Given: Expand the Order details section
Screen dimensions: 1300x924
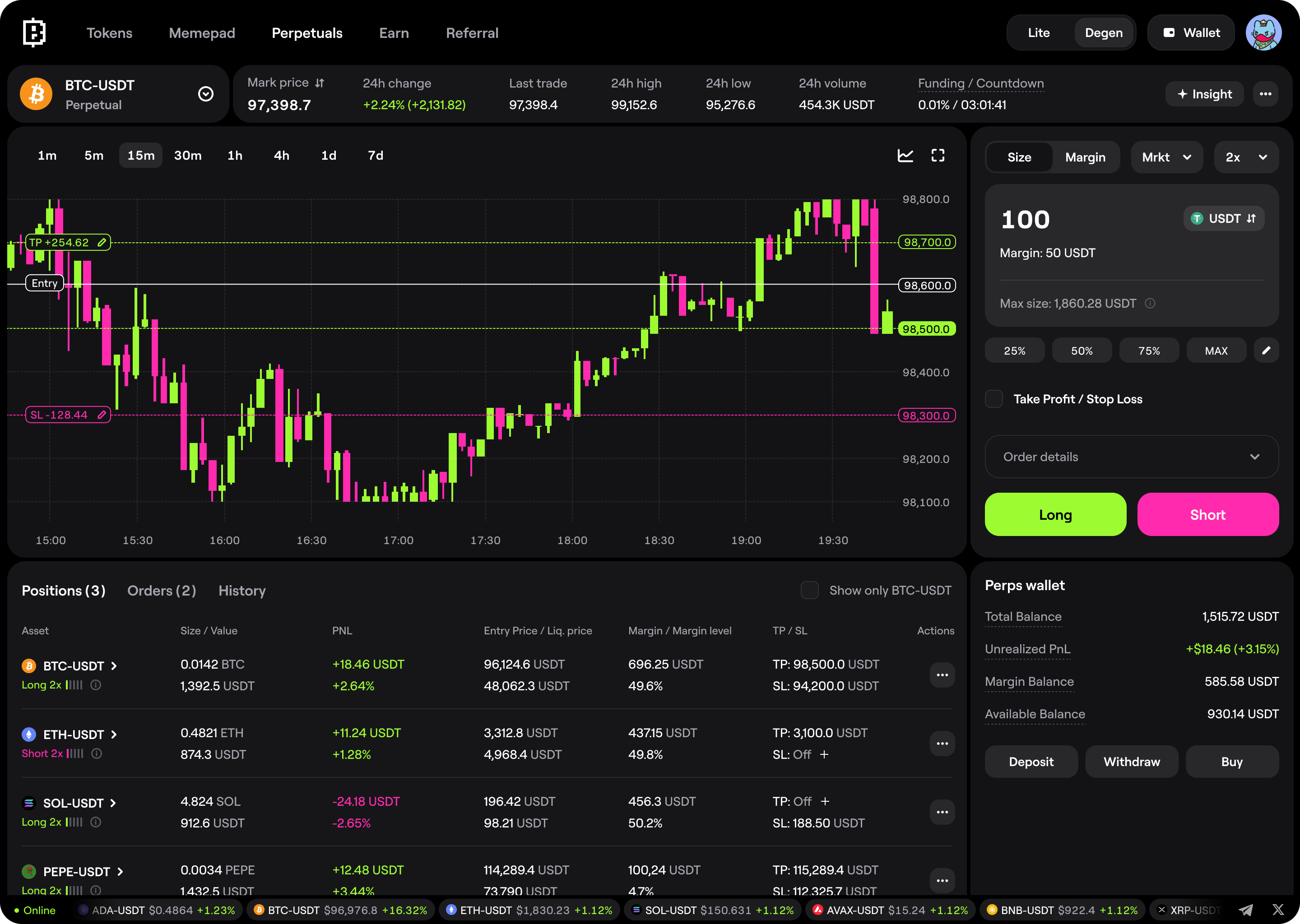Looking at the screenshot, I should [1131, 457].
